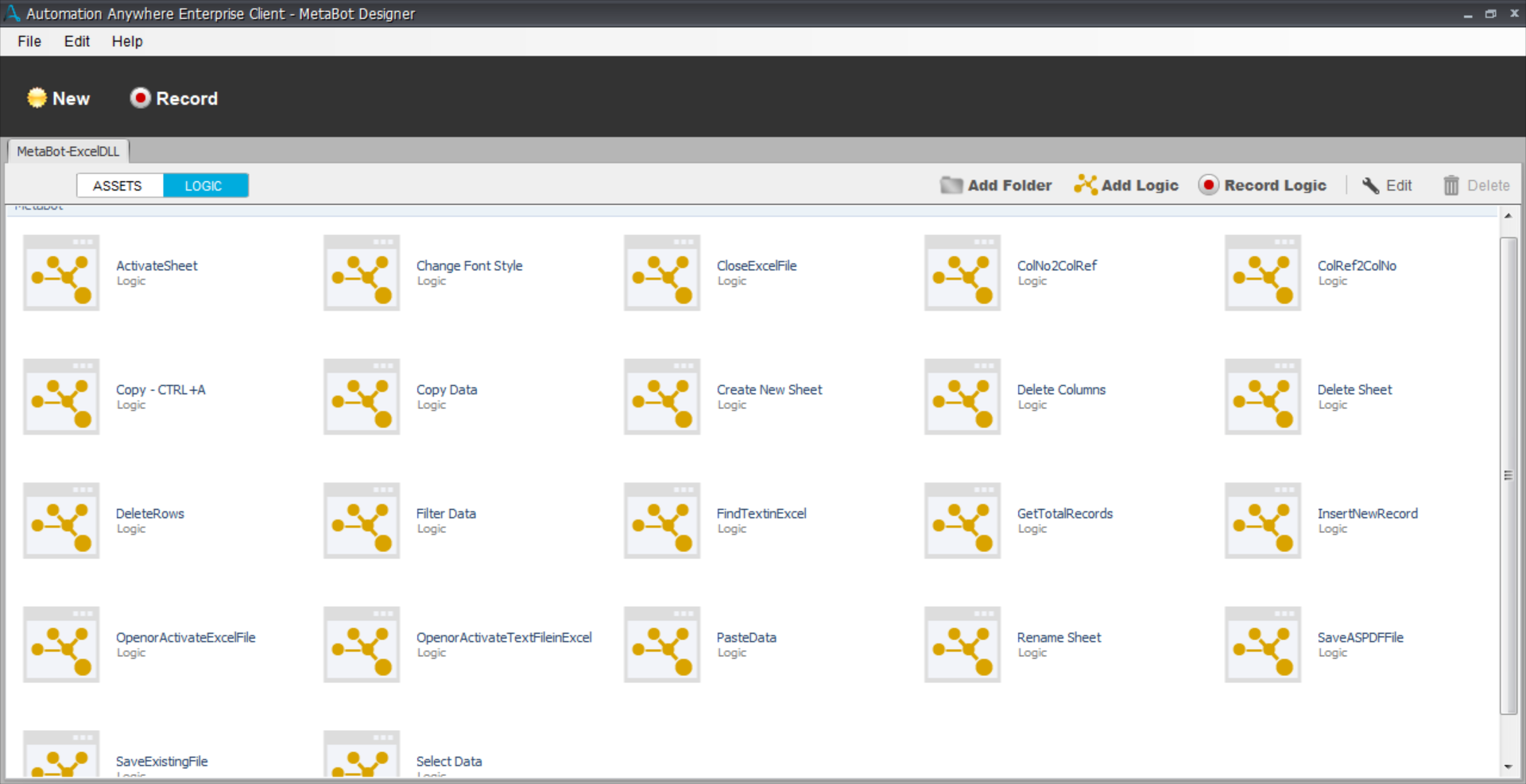Viewport: 1526px width, 784px height.
Task: Click the SaveExistingFile label
Action: [162, 762]
